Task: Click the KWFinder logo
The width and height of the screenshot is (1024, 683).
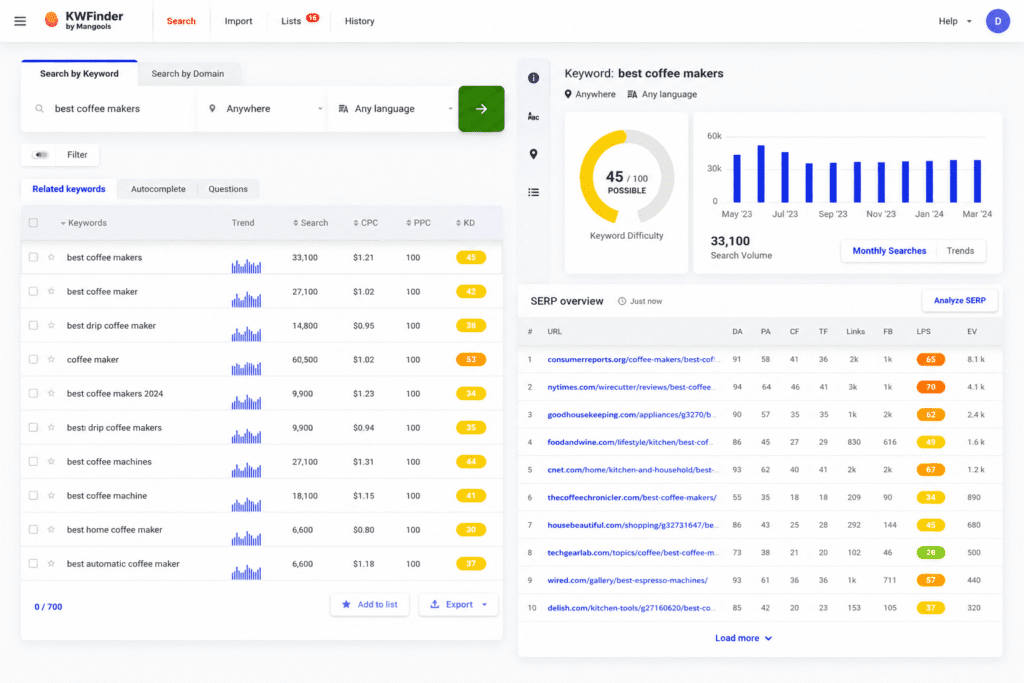Action: click(84, 21)
